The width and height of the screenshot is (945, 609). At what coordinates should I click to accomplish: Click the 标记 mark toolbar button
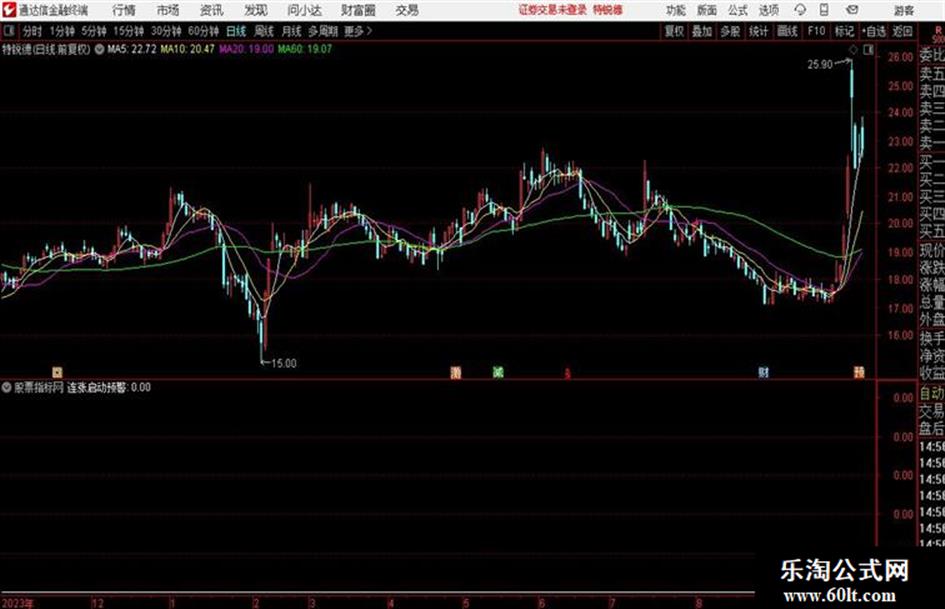pyautogui.click(x=844, y=31)
